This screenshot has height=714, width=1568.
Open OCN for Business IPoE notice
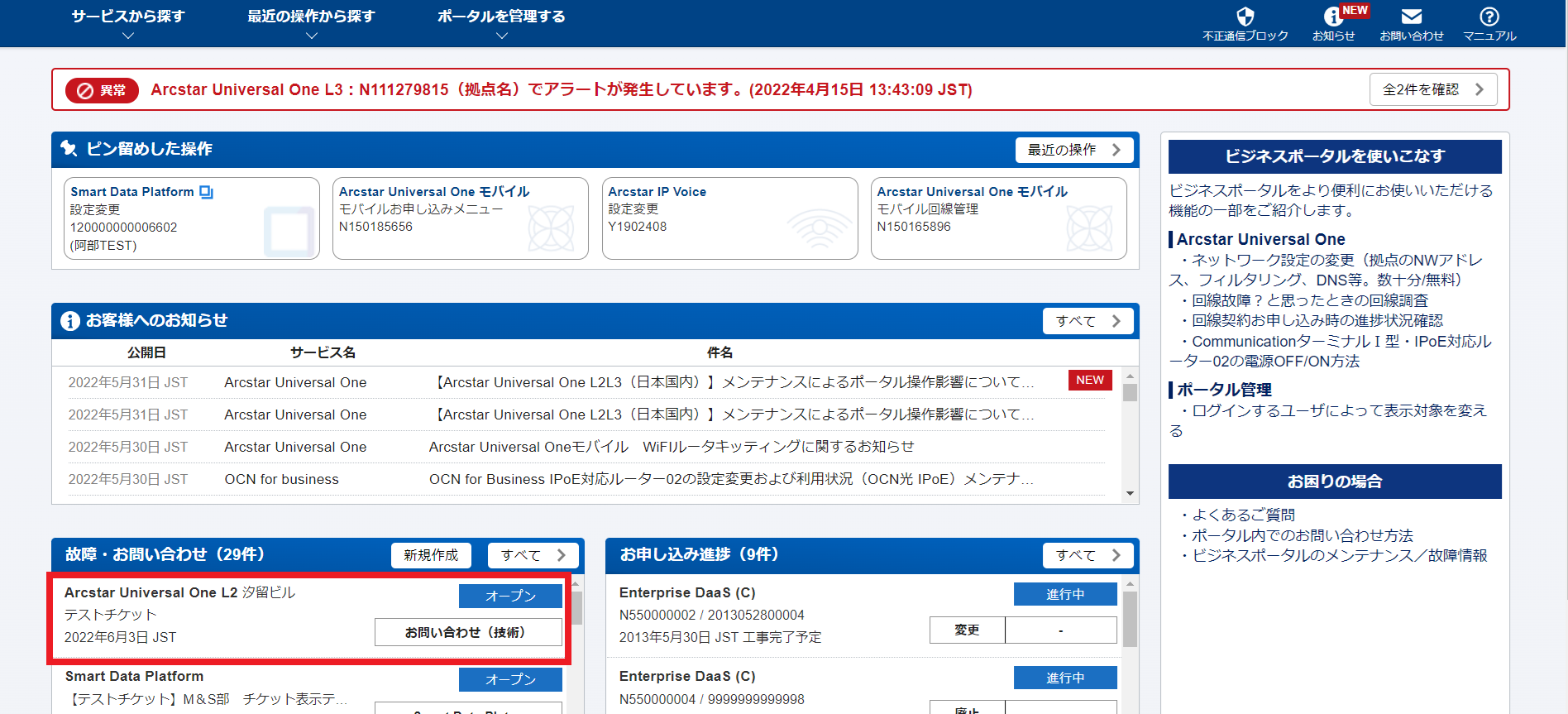586,479
